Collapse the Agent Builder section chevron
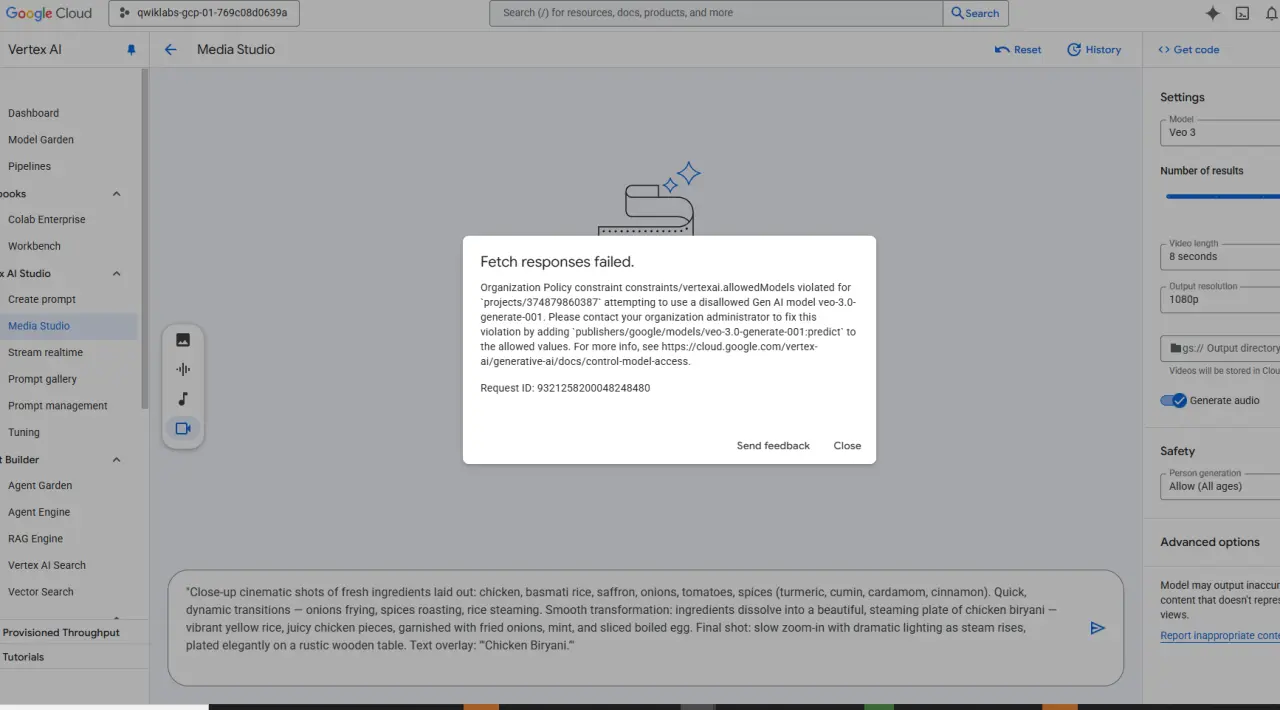Viewport: 1280px width, 710px height. pyautogui.click(x=116, y=460)
